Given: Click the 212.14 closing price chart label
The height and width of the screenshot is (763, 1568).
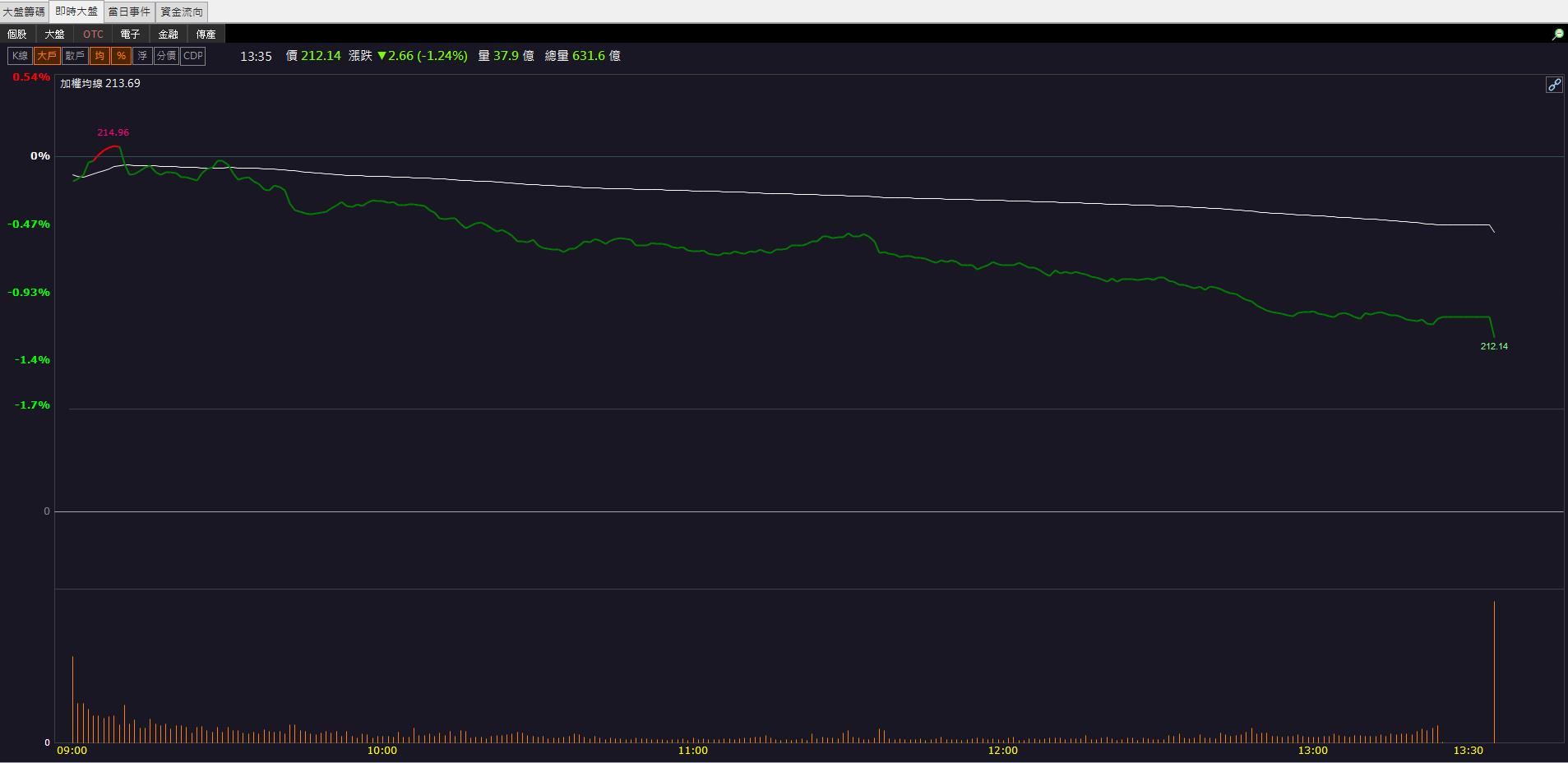Looking at the screenshot, I should click(1494, 346).
